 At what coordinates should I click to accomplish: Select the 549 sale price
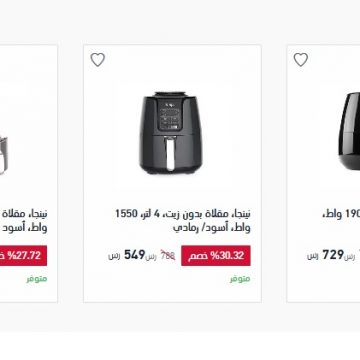135,255
